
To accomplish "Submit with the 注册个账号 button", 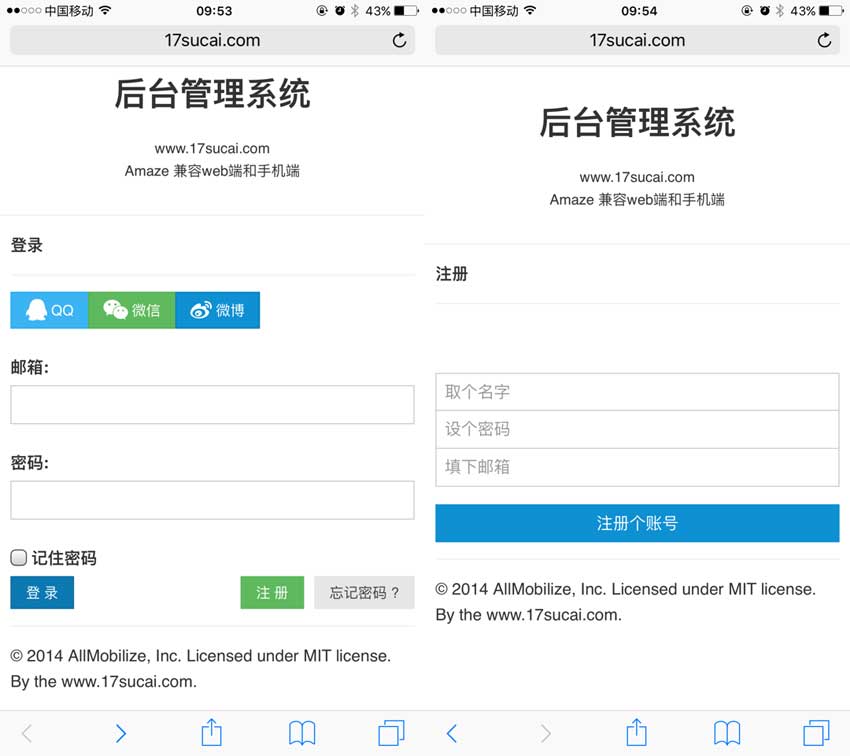I will (637, 523).
